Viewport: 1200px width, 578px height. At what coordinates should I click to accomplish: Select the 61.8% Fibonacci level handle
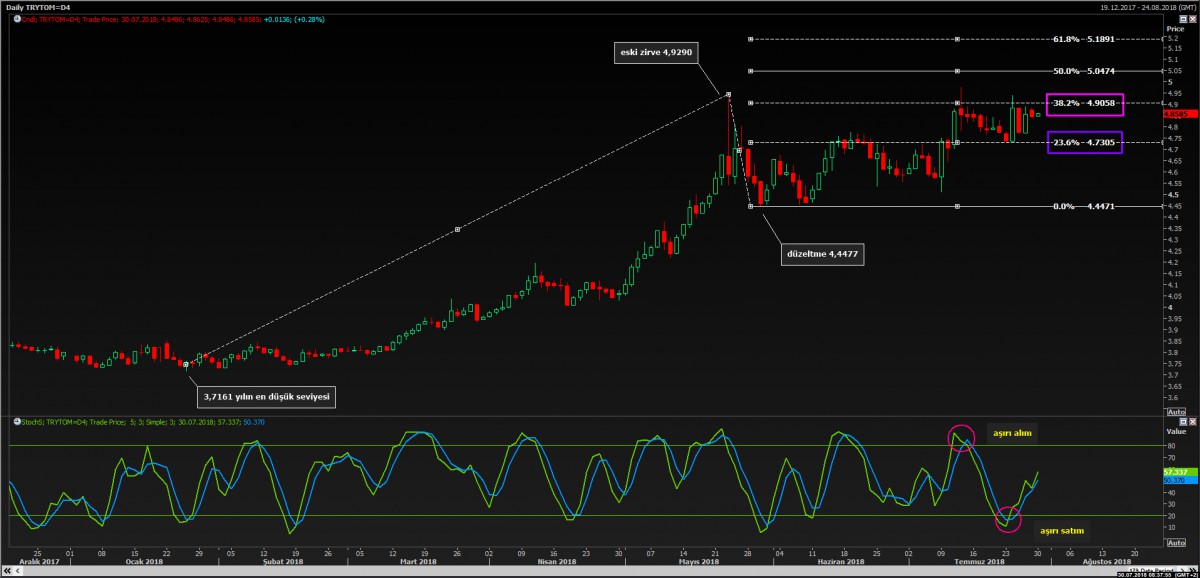point(958,40)
